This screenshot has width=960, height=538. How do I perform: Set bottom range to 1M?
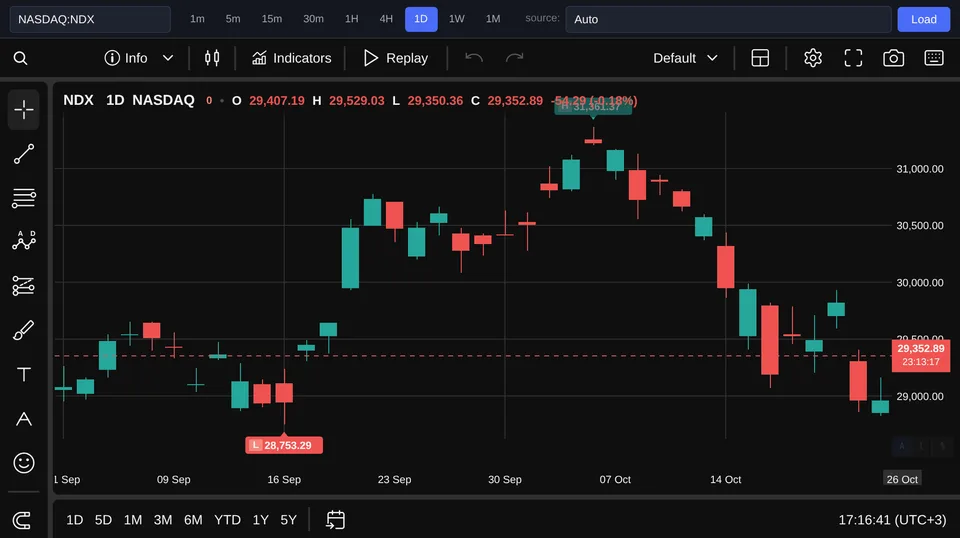pyautogui.click(x=133, y=520)
